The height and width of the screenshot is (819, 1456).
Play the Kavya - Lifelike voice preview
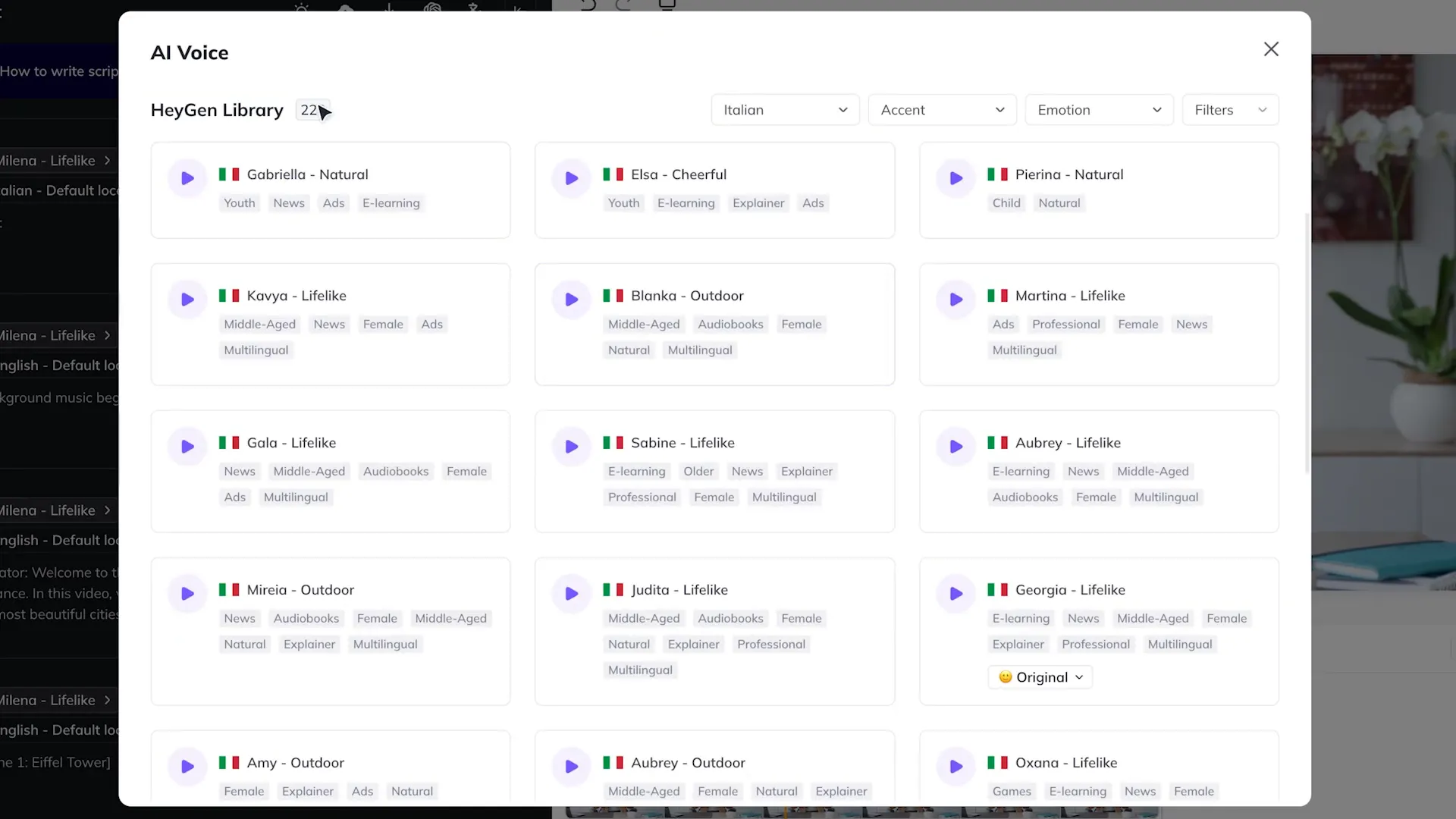pos(187,300)
